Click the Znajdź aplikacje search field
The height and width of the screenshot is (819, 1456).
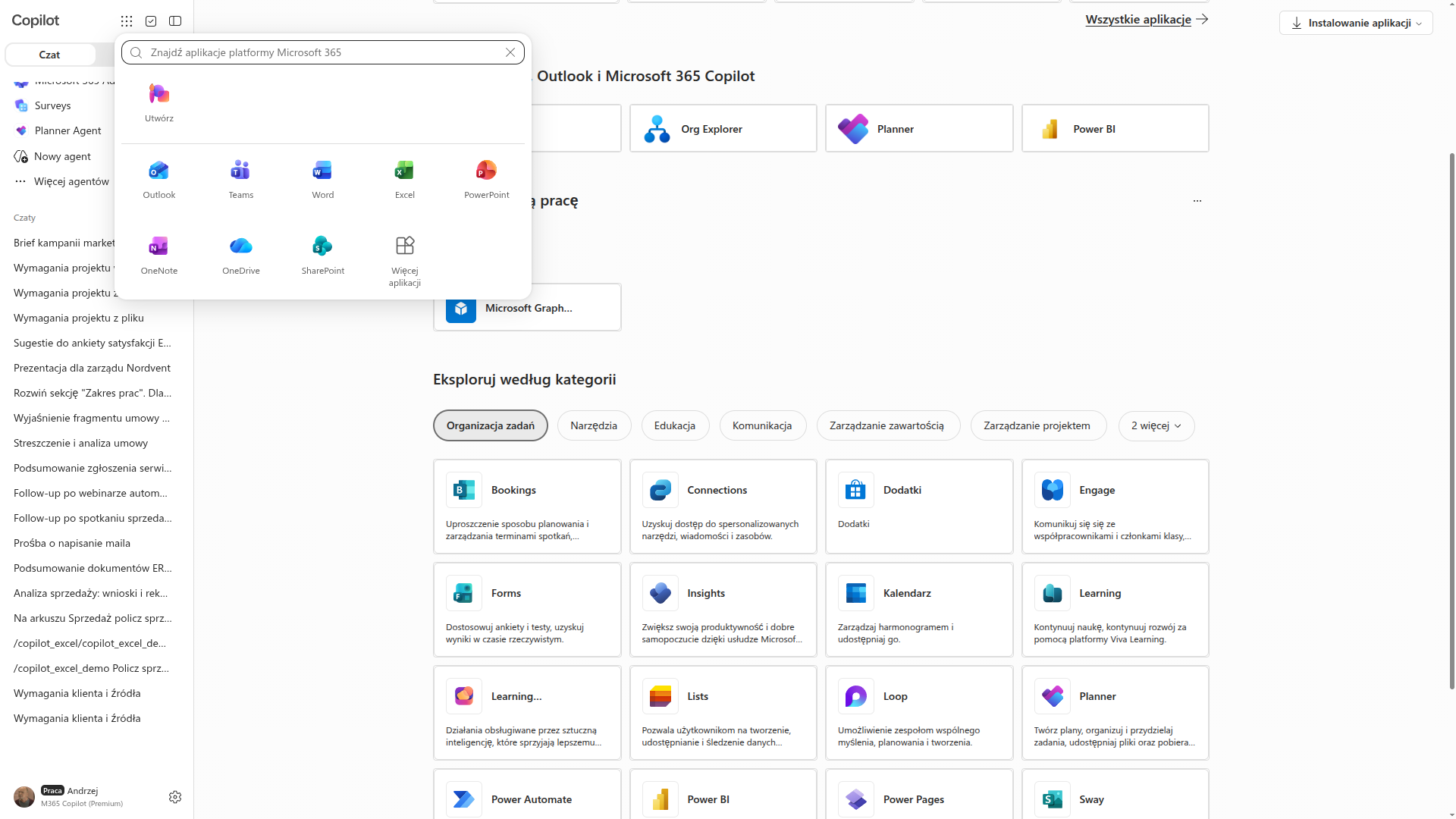[x=323, y=52]
